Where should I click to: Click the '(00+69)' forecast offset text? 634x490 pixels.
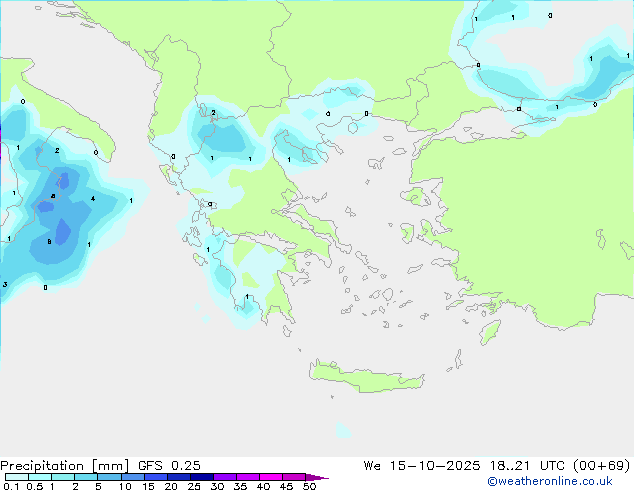pos(602,466)
